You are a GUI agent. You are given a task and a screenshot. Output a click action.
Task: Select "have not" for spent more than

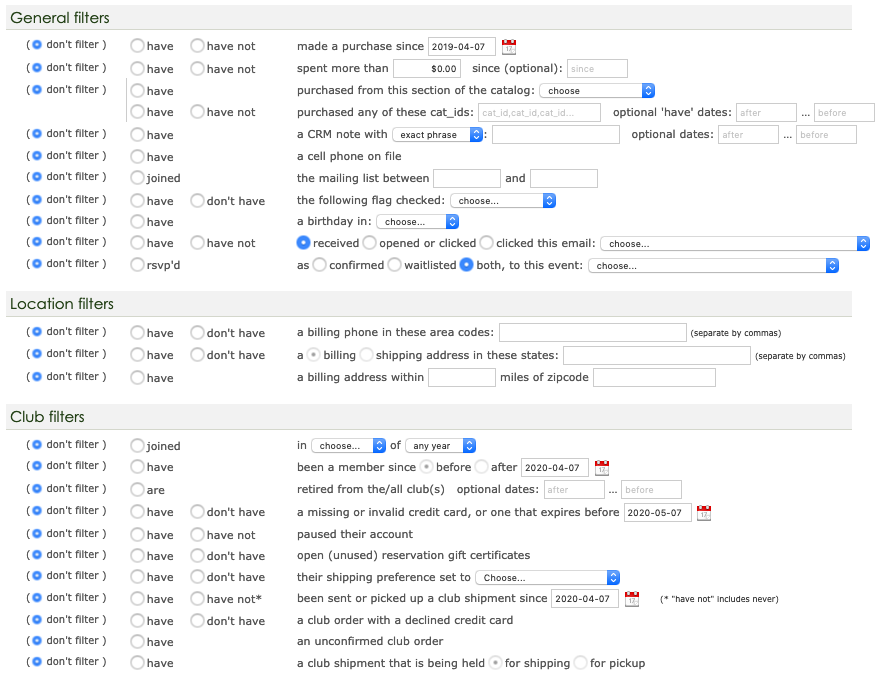pyautogui.click(x=197, y=68)
